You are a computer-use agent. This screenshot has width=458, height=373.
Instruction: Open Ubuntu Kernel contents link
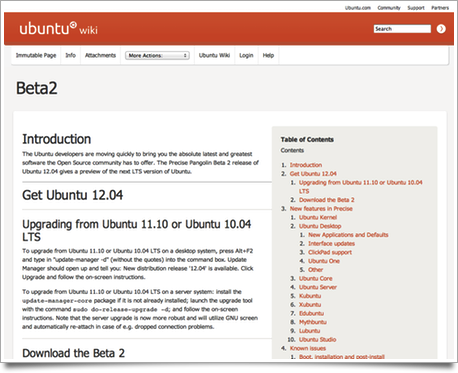tap(318, 217)
